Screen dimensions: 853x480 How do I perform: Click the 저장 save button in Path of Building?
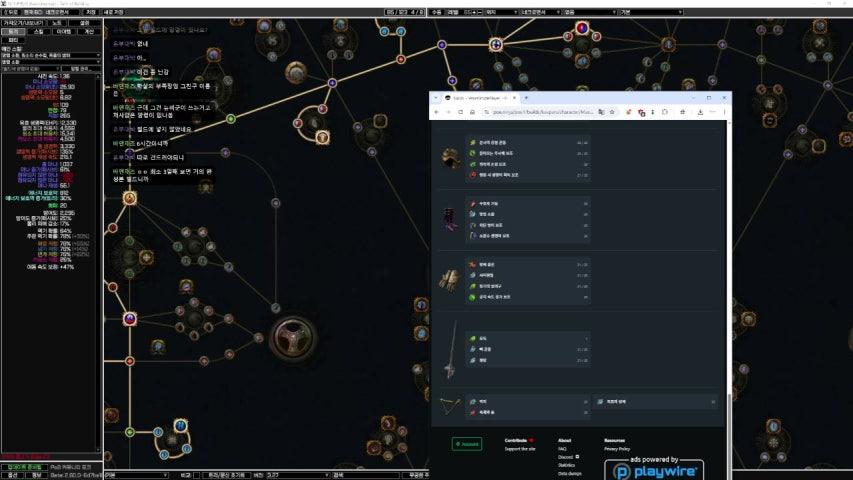click(x=91, y=12)
